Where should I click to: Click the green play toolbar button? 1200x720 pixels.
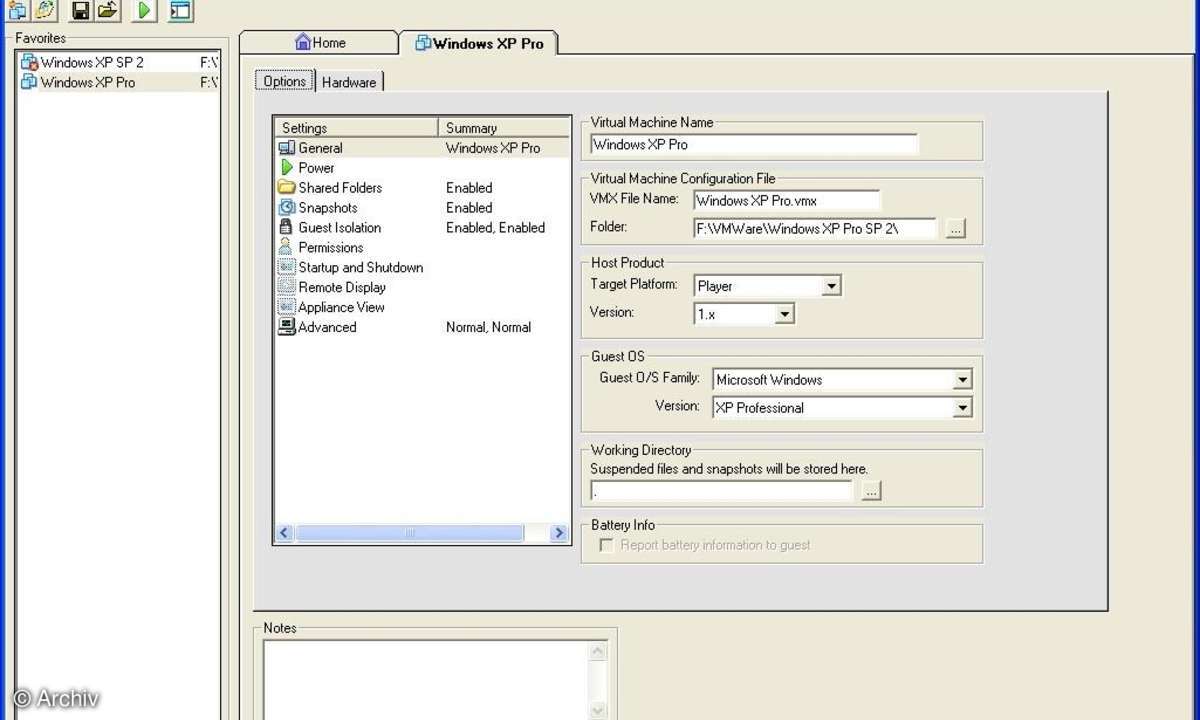[144, 10]
